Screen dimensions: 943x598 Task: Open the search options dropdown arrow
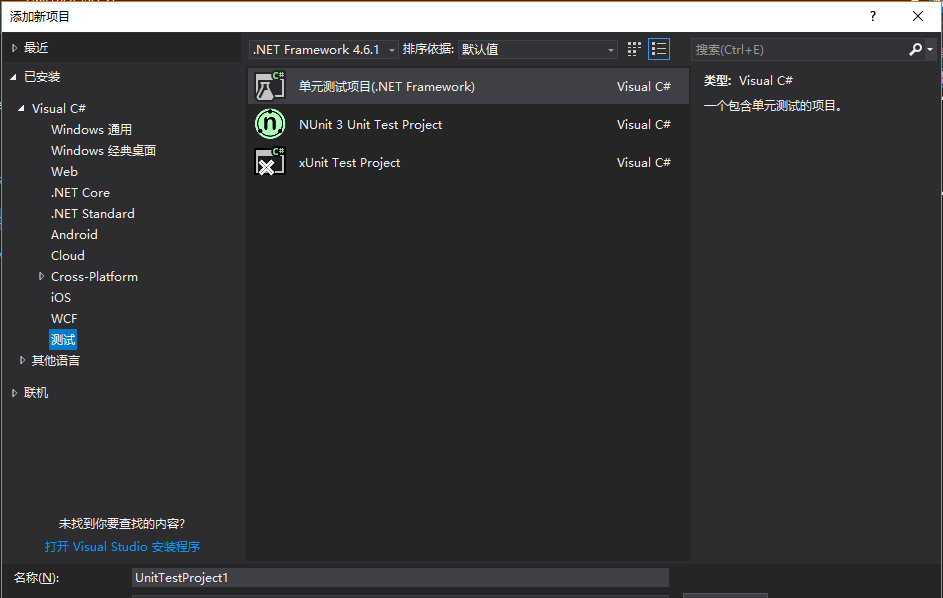tap(930, 49)
